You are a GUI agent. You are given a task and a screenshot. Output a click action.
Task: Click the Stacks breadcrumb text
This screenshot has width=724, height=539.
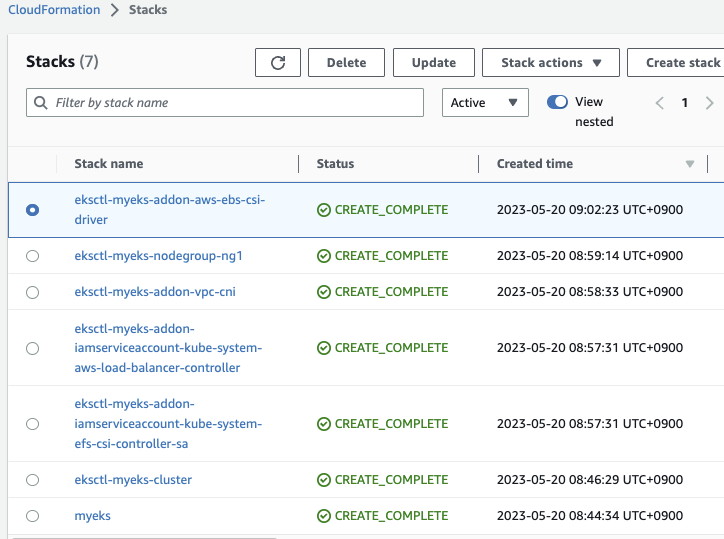[x=148, y=10]
